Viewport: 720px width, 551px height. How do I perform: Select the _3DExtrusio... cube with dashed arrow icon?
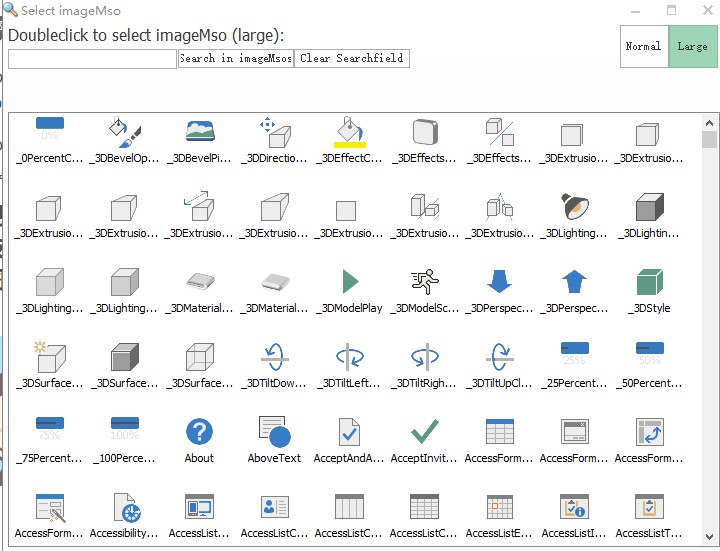click(199, 207)
